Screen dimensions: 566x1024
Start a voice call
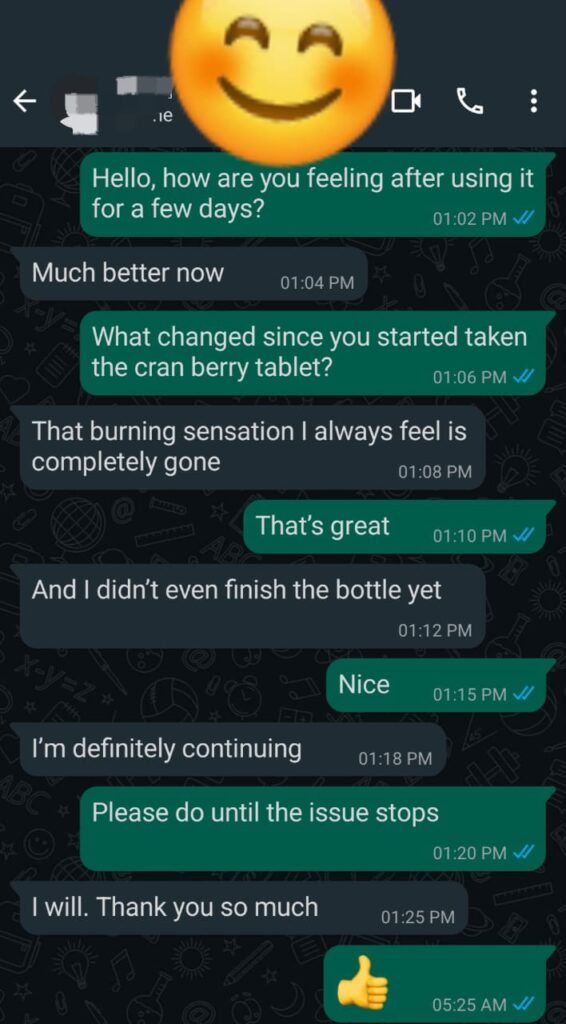[x=469, y=101]
